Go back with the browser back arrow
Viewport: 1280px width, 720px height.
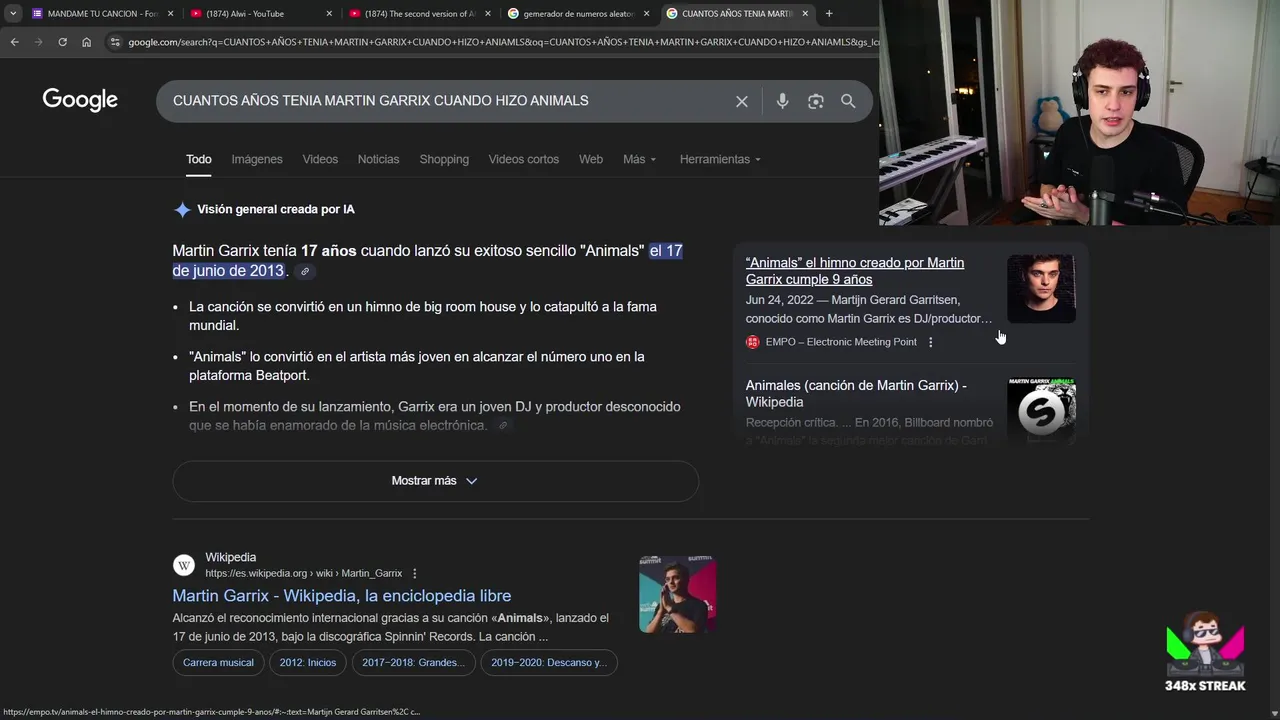click(14, 42)
